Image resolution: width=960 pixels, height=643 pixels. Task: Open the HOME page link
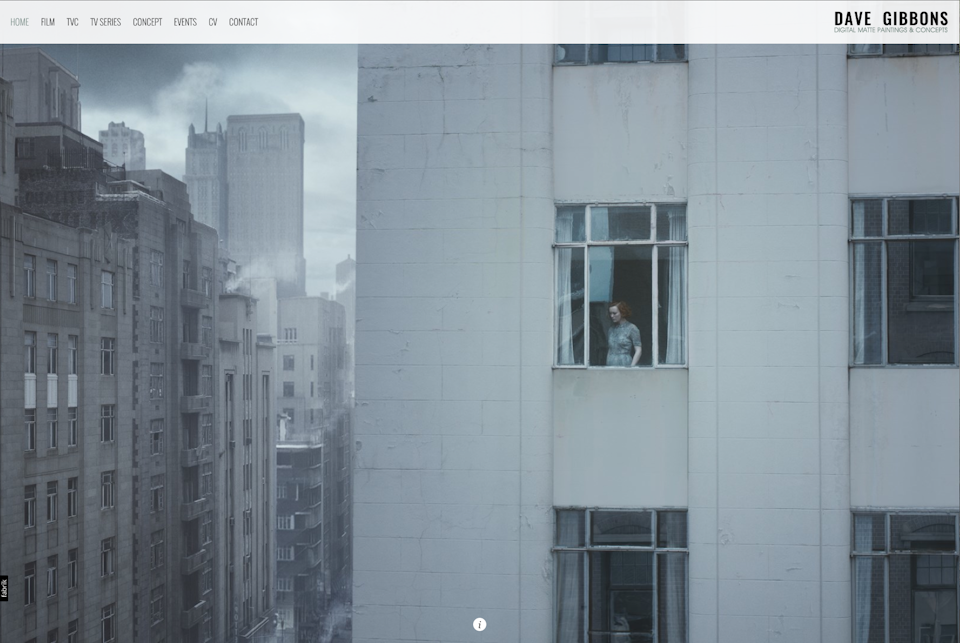tap(20, 22)
